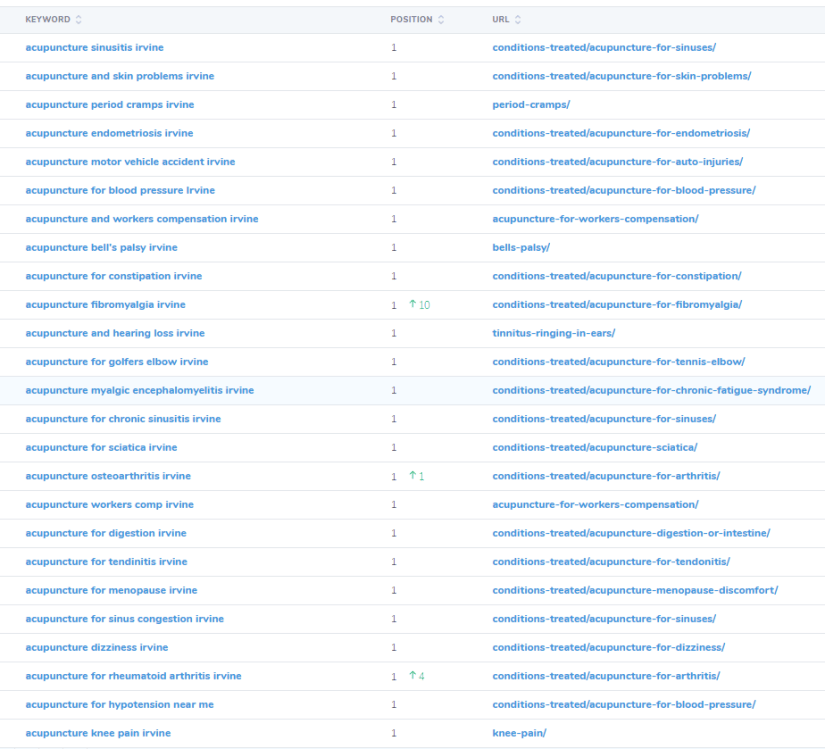Open keyword 'acupuncture fibromyalgia irvine'
Screen dimensions: 825x749
(105, 305)
